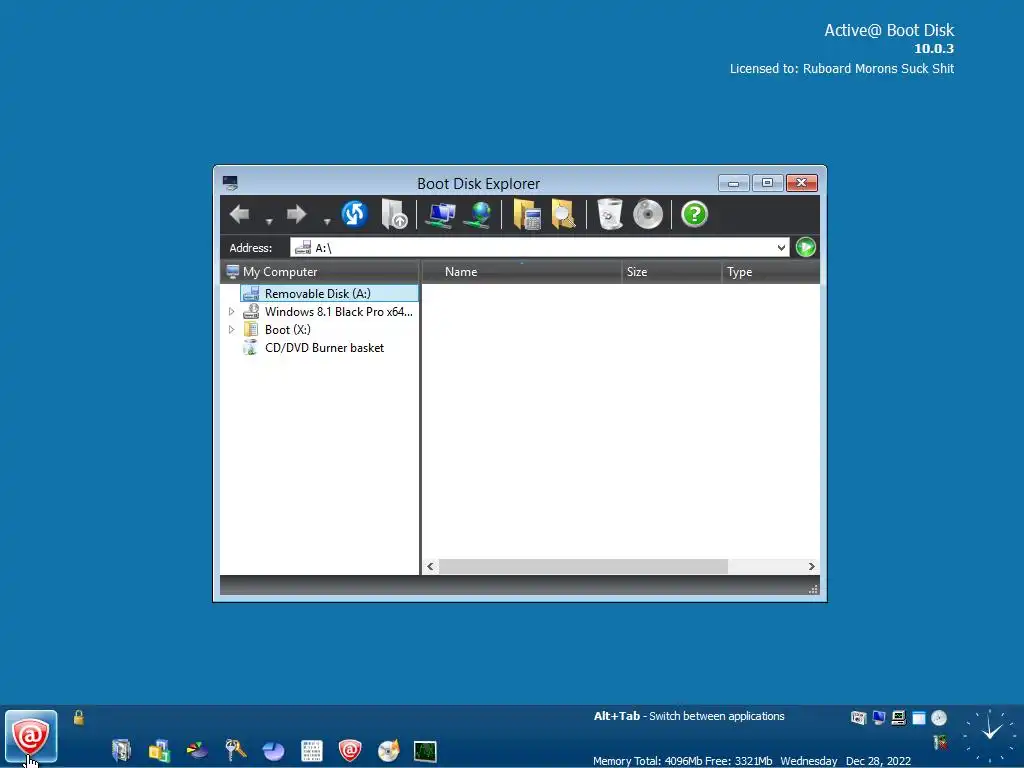The height and width of the screenshot is (768, 1024).
Task: Click the Back arrow in Boot Disk Explorer
Action: 240,214
